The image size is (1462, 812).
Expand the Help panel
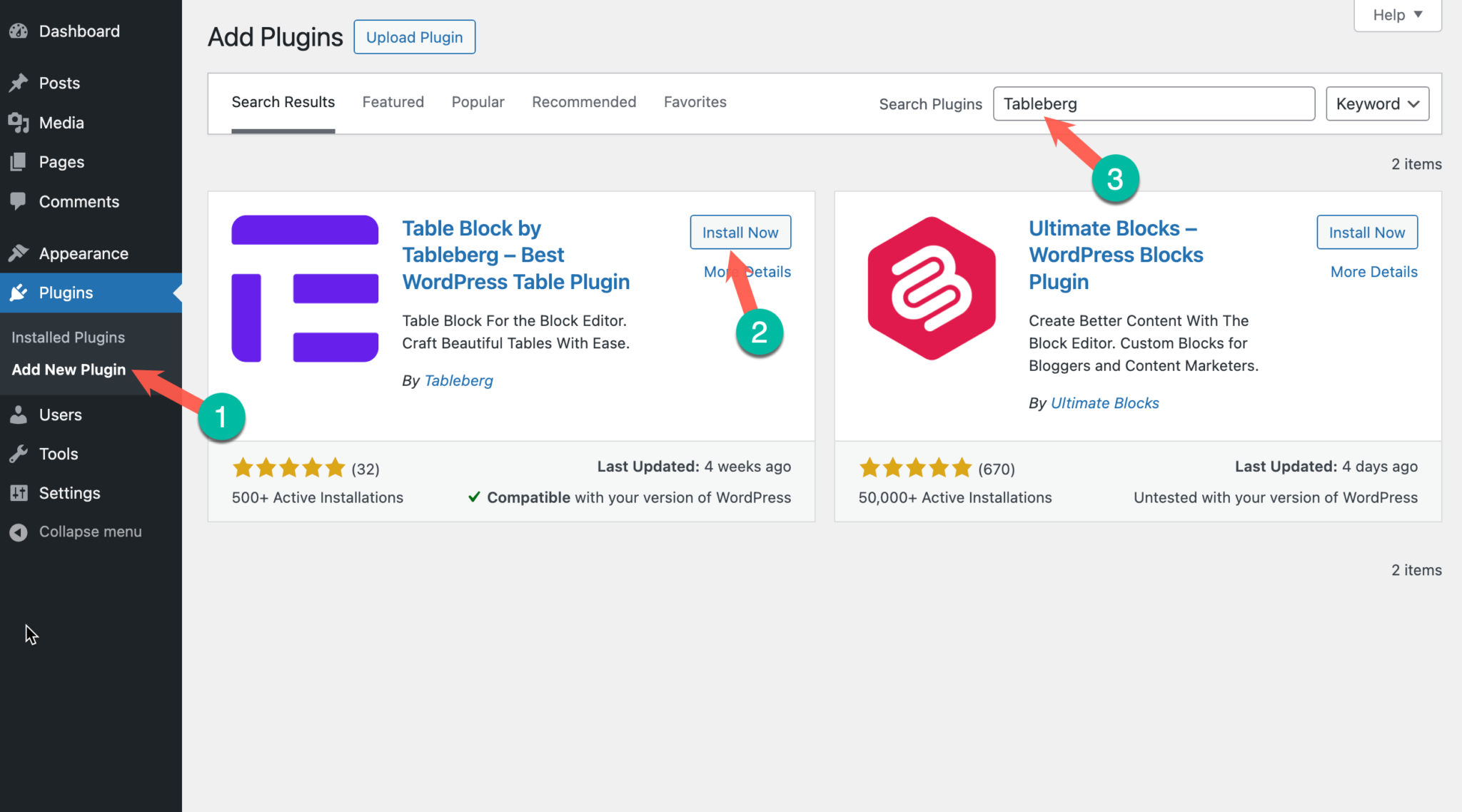[x=1397, y=15]
